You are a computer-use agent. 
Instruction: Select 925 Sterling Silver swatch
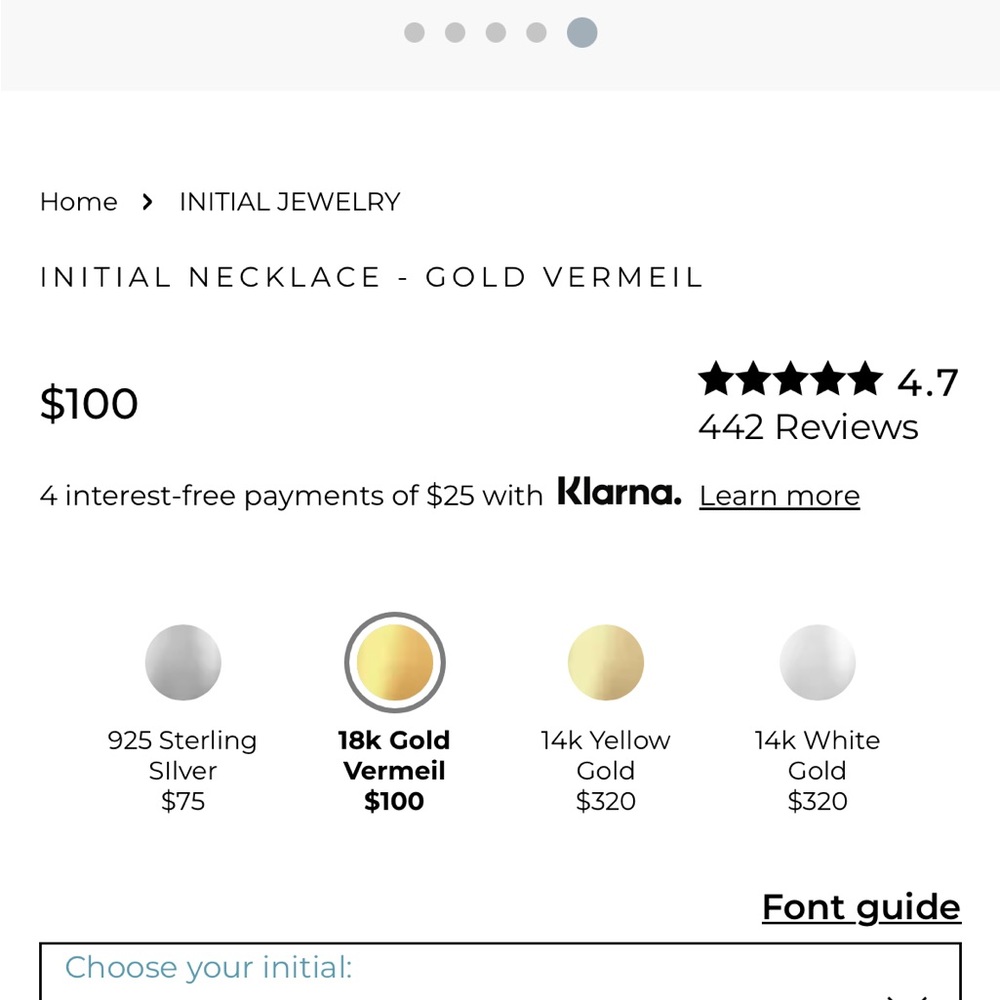183,663
